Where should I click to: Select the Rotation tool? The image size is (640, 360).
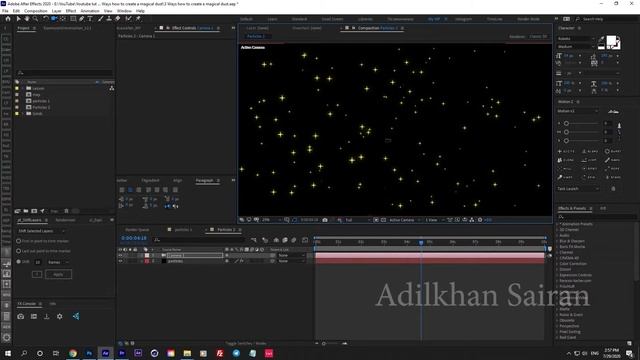(46, 19)
